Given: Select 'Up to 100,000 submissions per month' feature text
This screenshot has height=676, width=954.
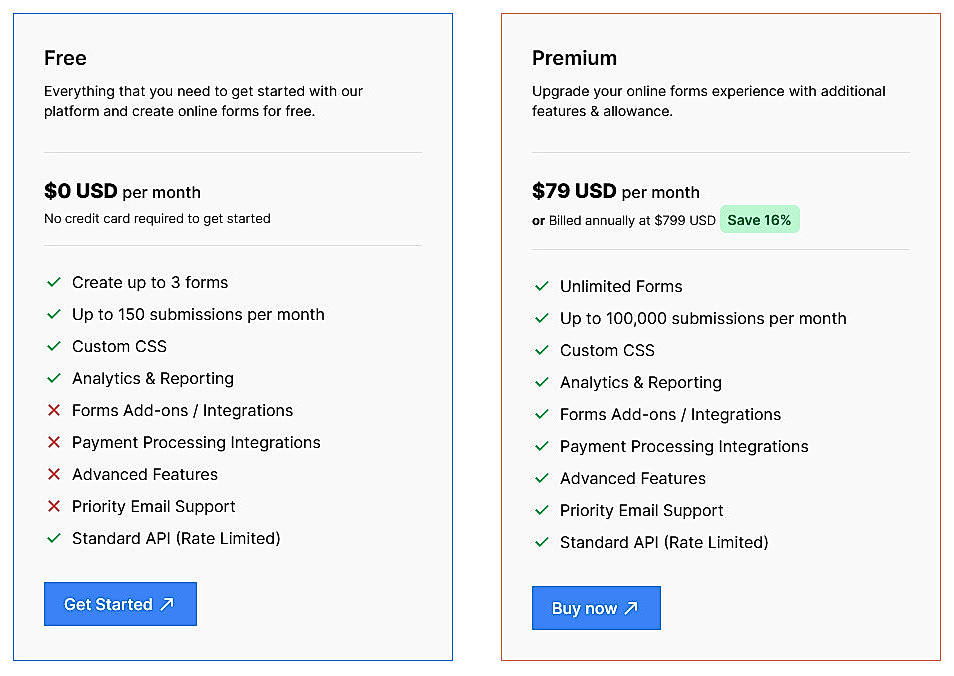Looking at the screenshot, I should click(x=702, y=319).
